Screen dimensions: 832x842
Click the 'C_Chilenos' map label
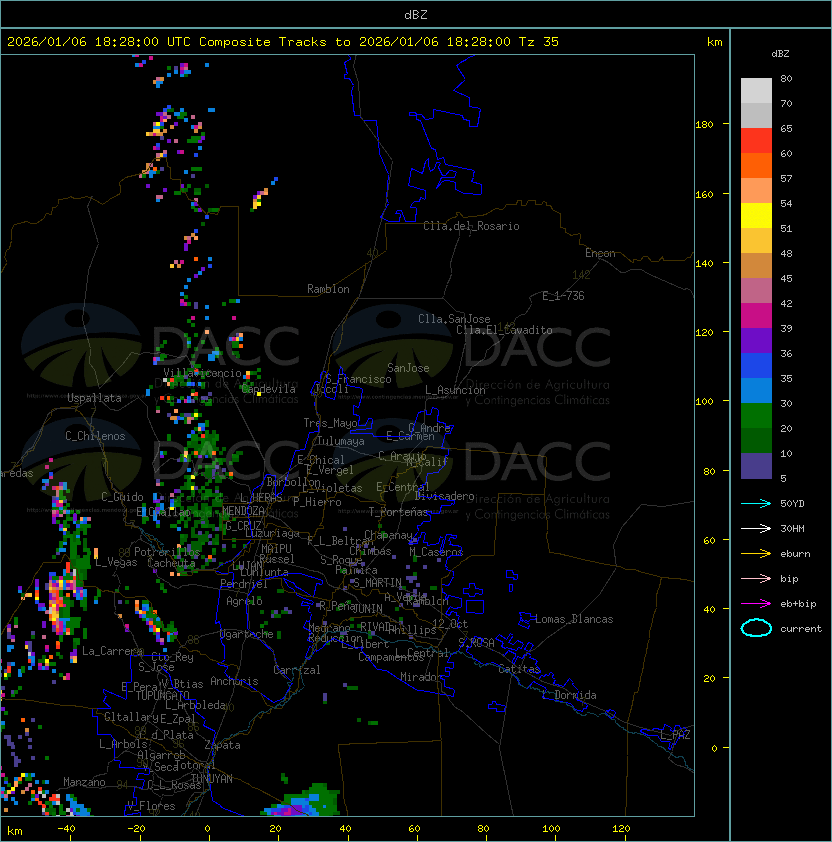(95, 436)
